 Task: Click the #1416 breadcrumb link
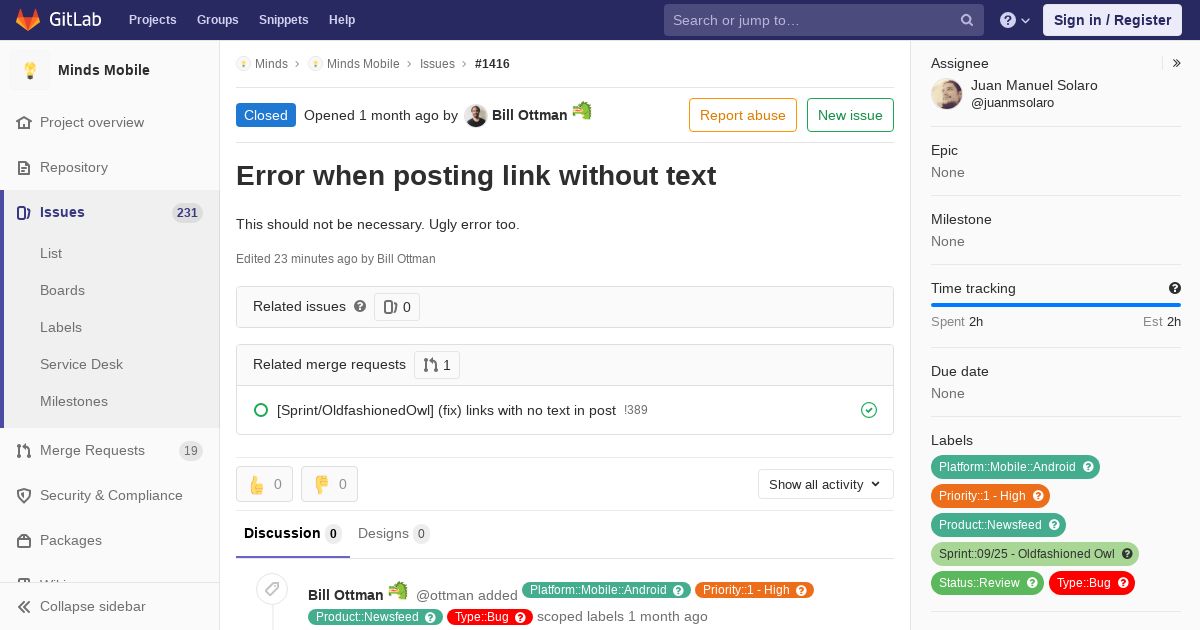492,64
